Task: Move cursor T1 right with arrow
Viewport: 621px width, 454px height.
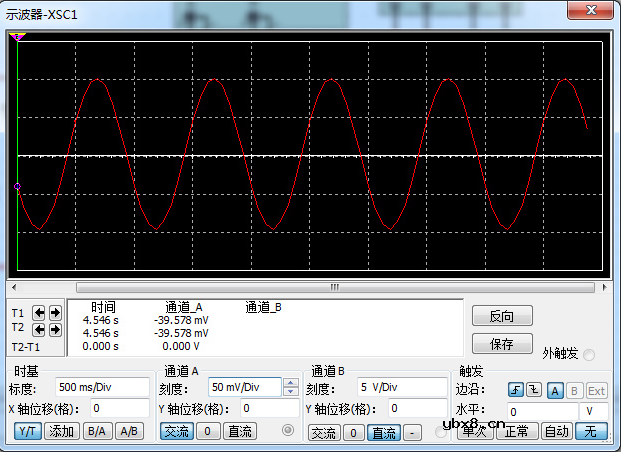Action: (54, 312)
